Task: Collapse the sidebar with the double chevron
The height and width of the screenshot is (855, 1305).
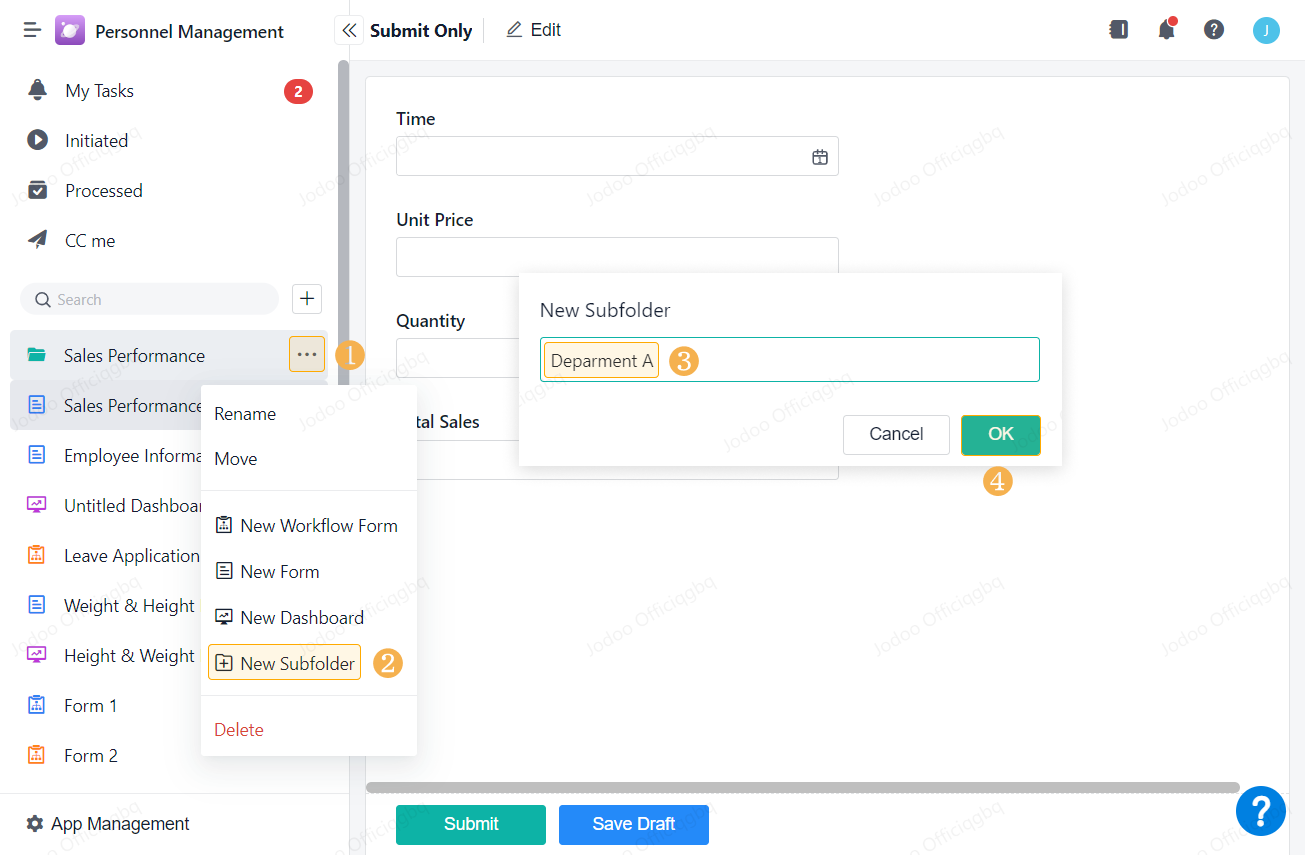Action: pyautogui.click(x=348, y=30)
